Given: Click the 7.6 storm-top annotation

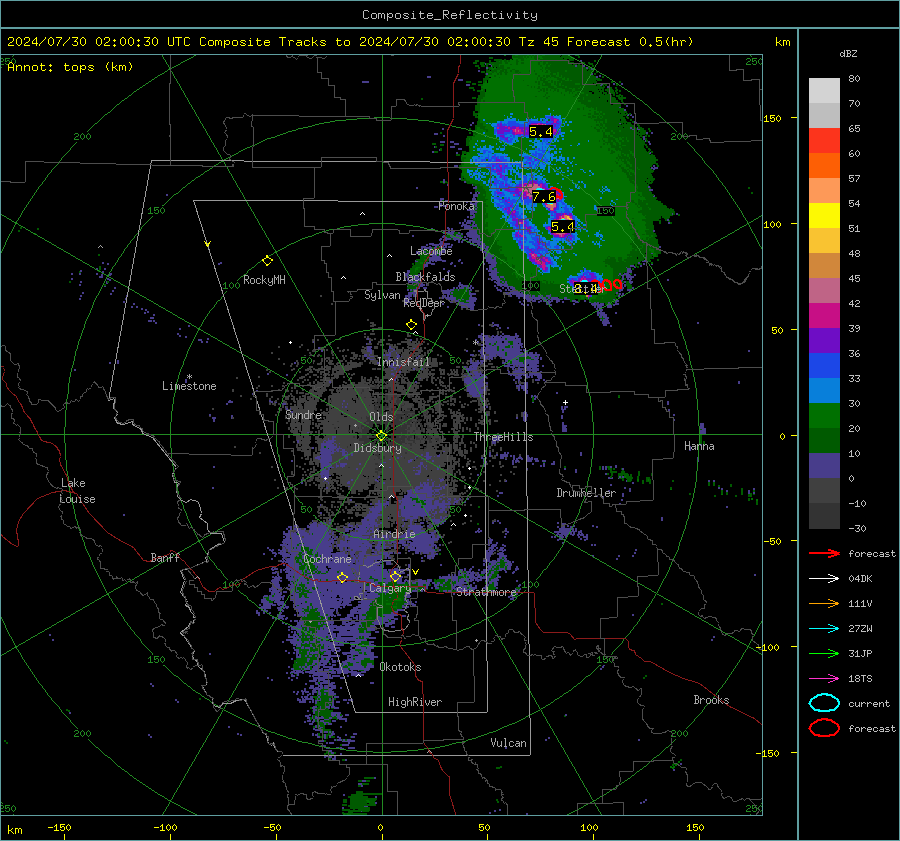Looking at the screenshot, I should pyautogui.click(x=544, y=197).
